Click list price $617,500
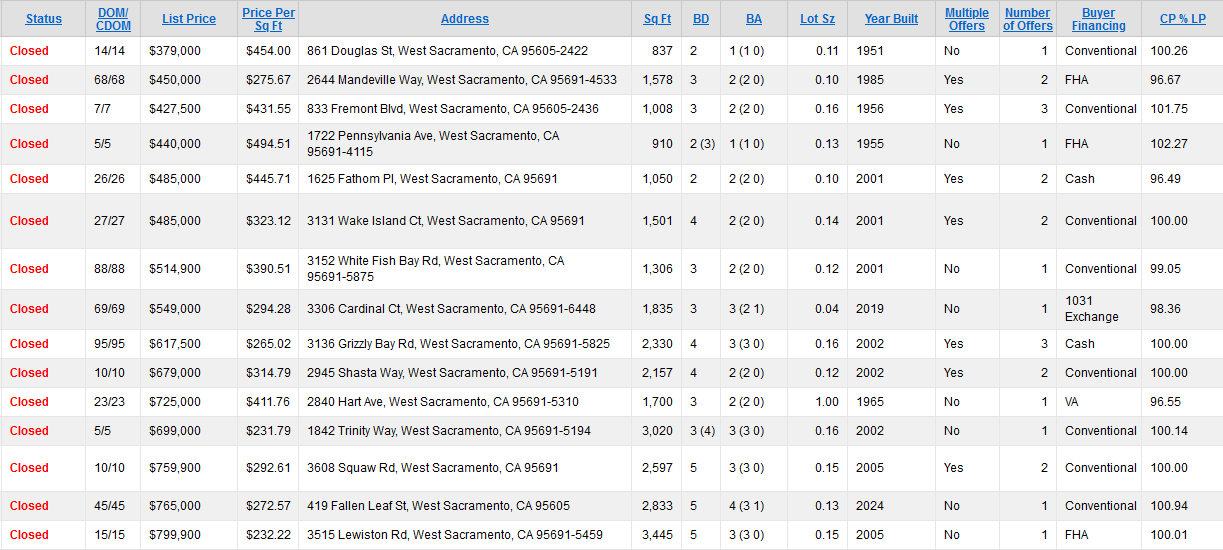The height and width of the screenshot is (550, 1223). click(175, 344)
